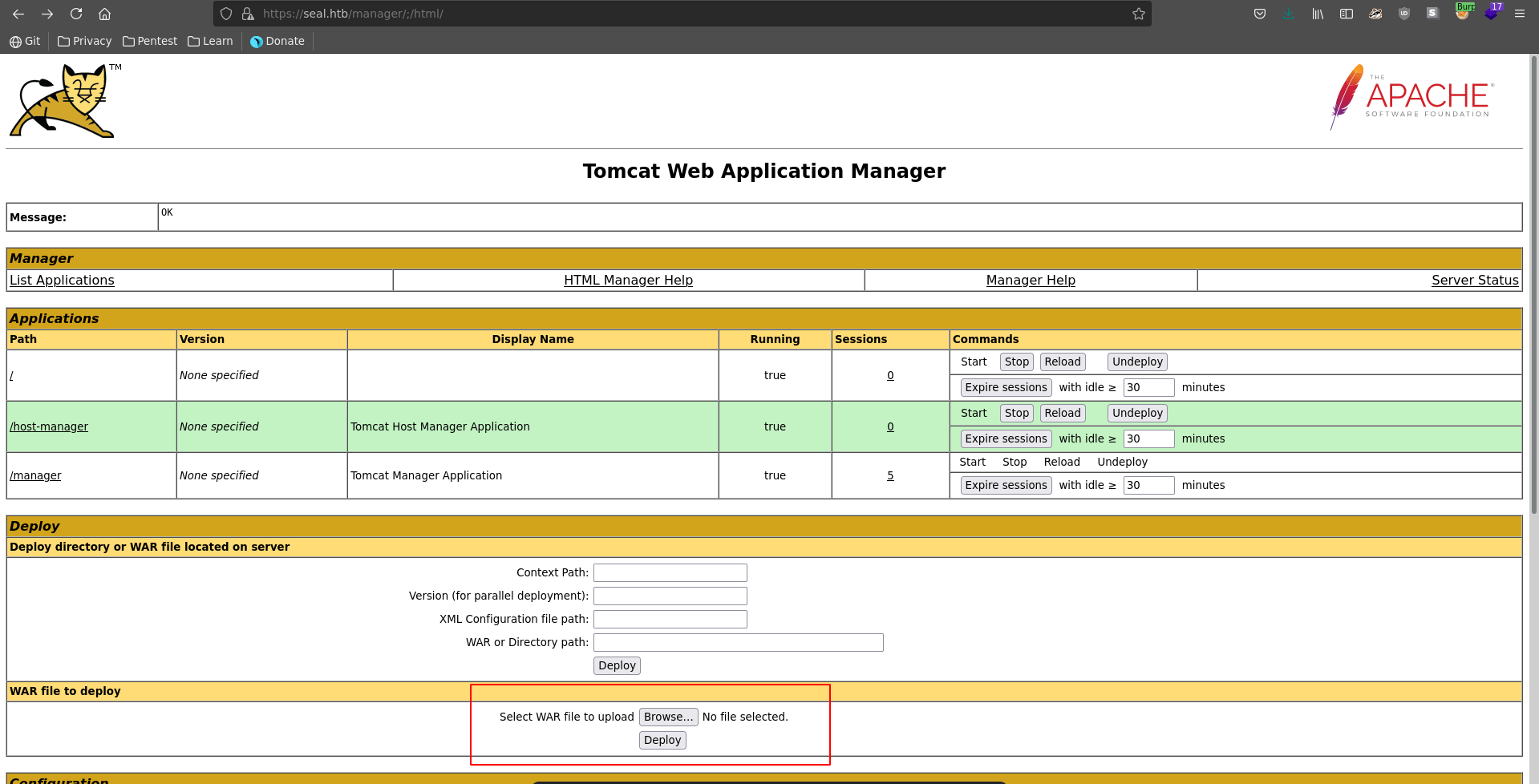This screenshot has height=784, width=1539.
Task: Click the page's vertical scrollbar
Action: point(1533,321)
